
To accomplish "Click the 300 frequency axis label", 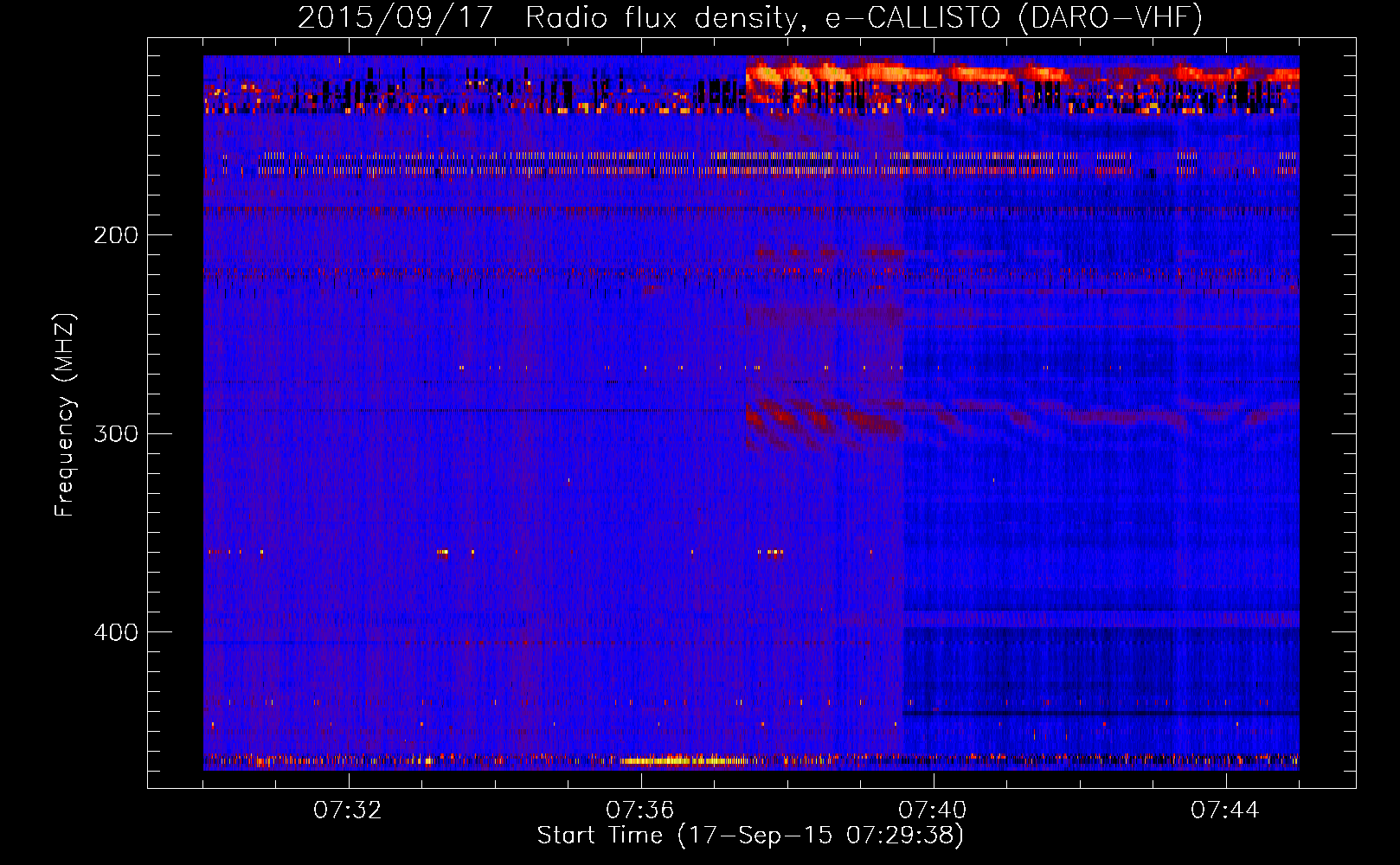I will pos(116,433).
